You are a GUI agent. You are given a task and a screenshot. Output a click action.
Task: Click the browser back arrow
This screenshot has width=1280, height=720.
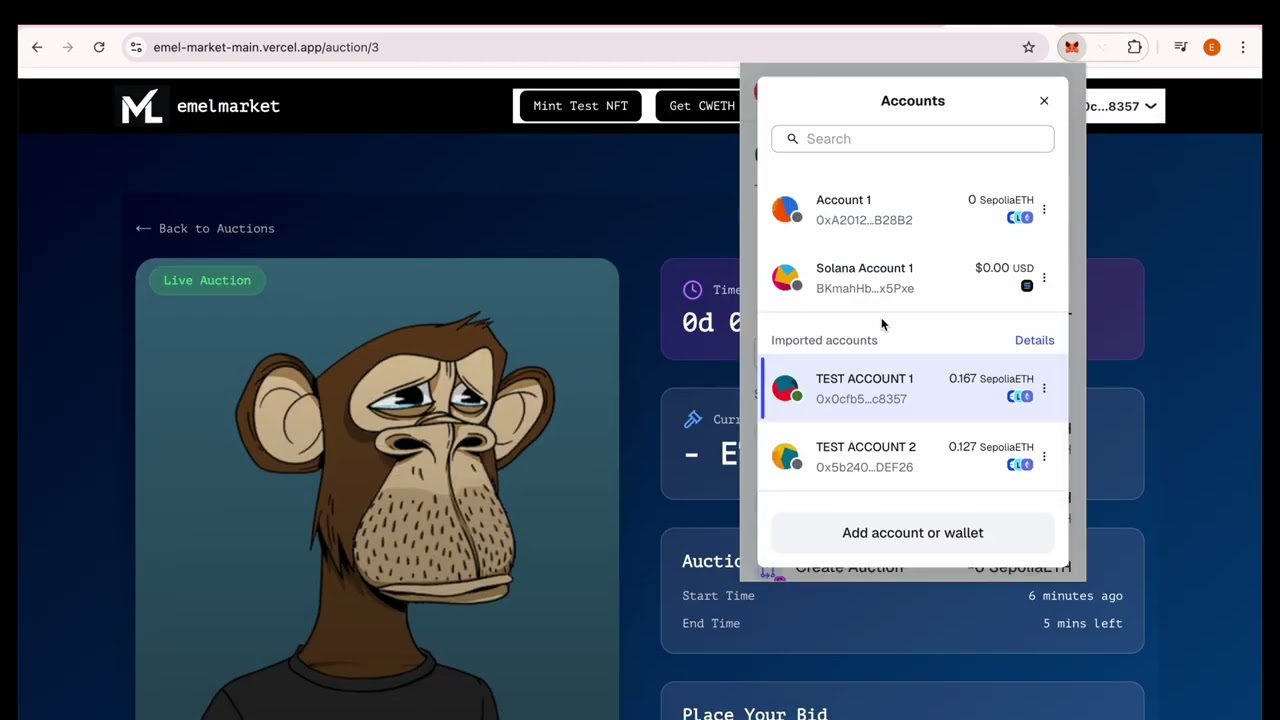(37, 47)
